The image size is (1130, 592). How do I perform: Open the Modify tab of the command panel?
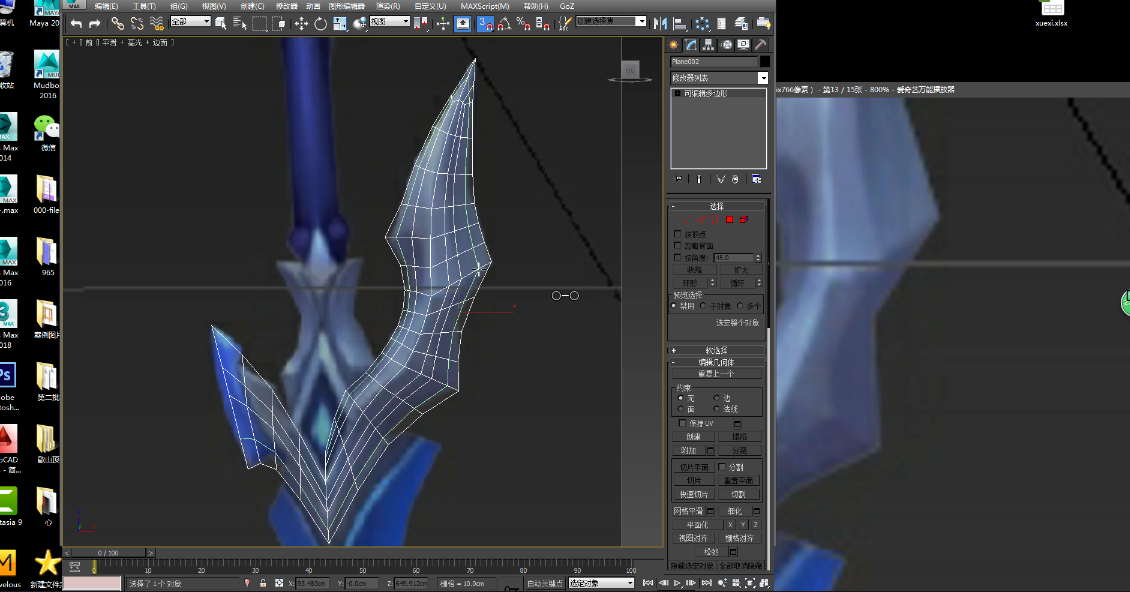coord(691,45)
